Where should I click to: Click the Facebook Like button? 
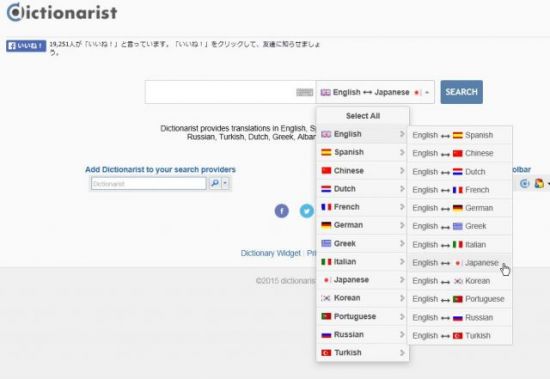pyautogui.click(x=26, y=46)
